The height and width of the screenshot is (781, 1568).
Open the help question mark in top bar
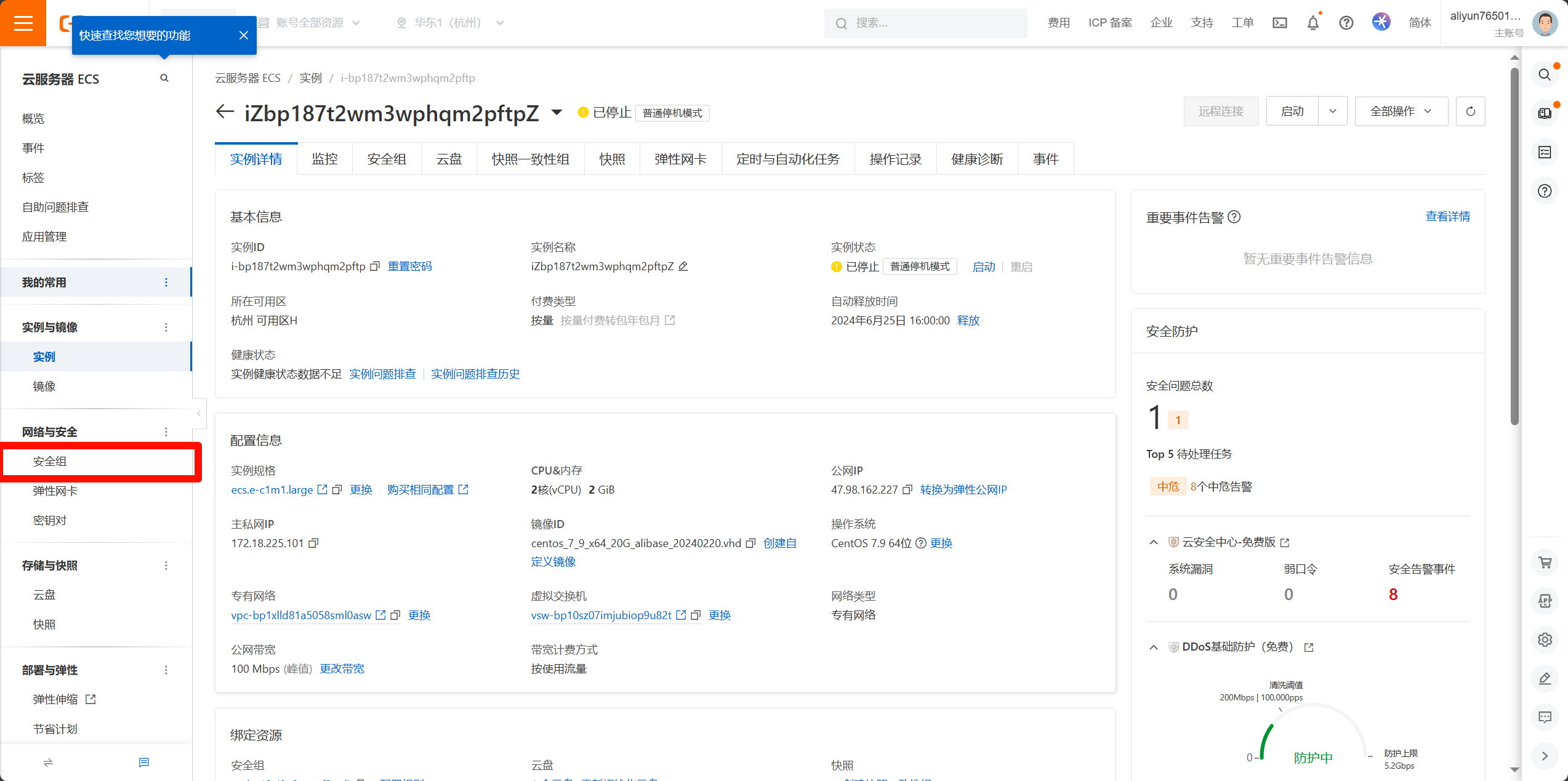coord(1346,23)
